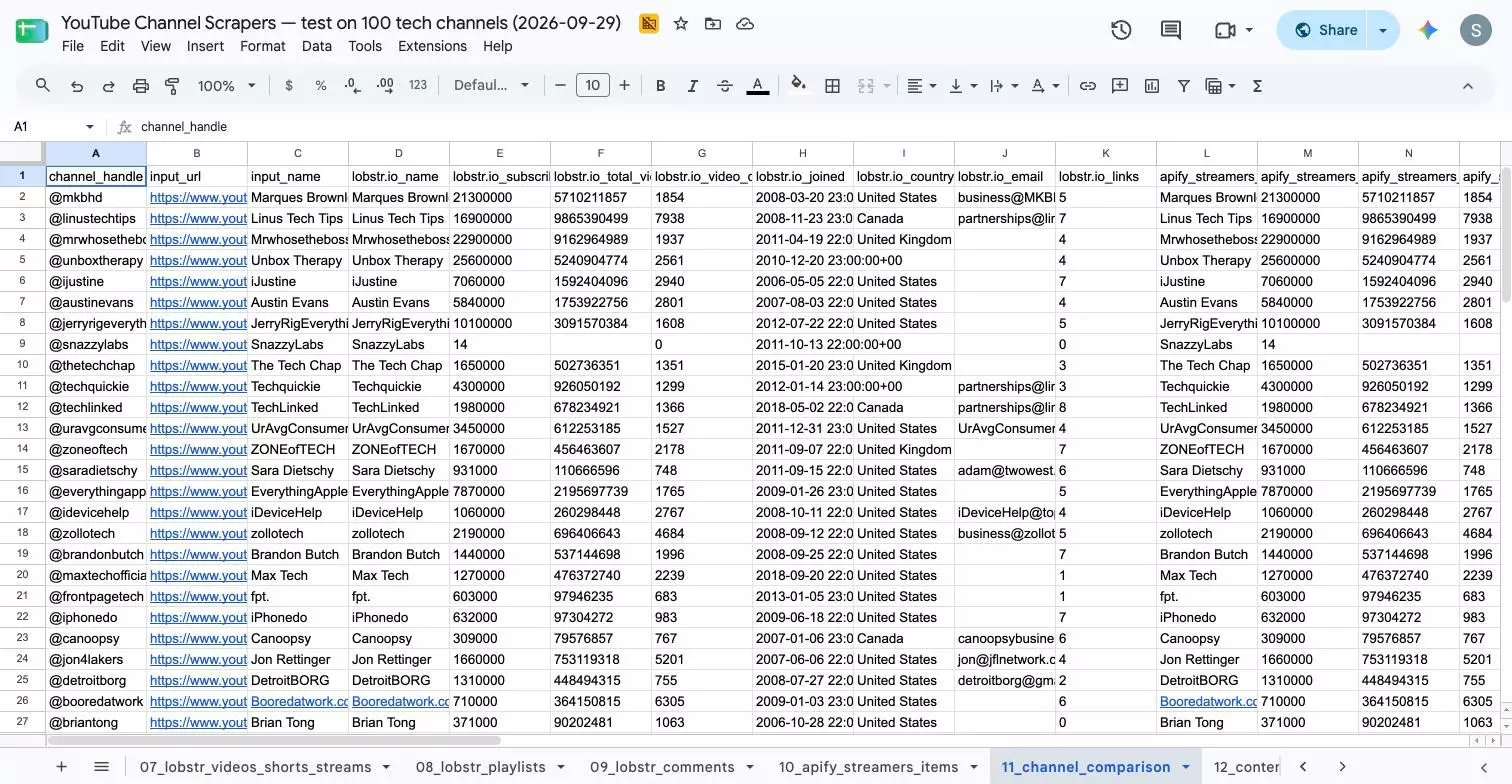
Task: Open the fill color picker
Action: 798,85
